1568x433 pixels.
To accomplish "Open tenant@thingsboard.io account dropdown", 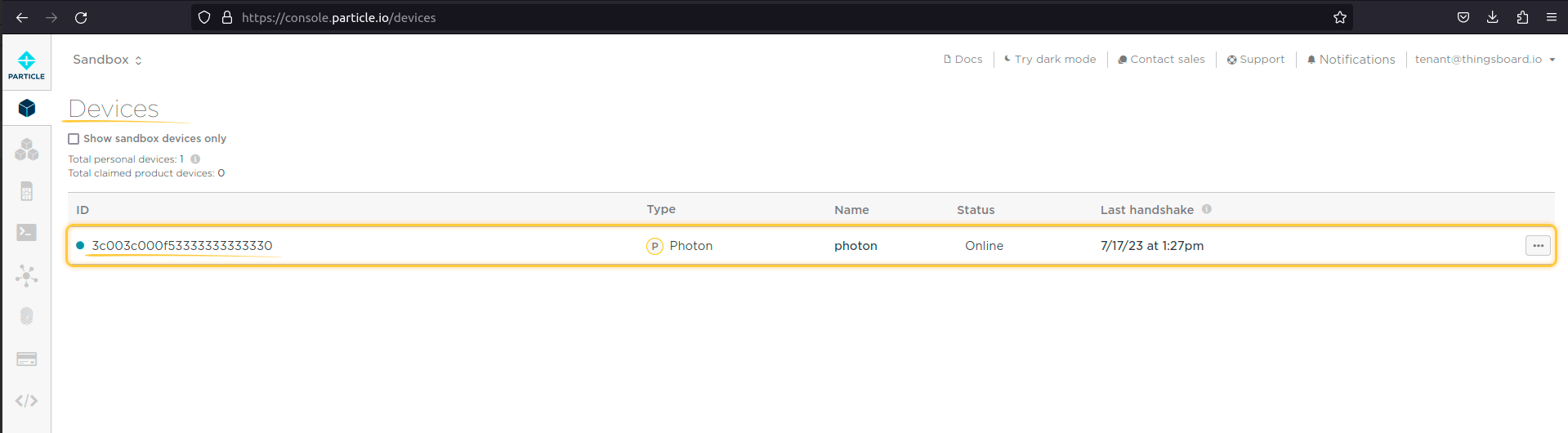I will coord(1484,60).
